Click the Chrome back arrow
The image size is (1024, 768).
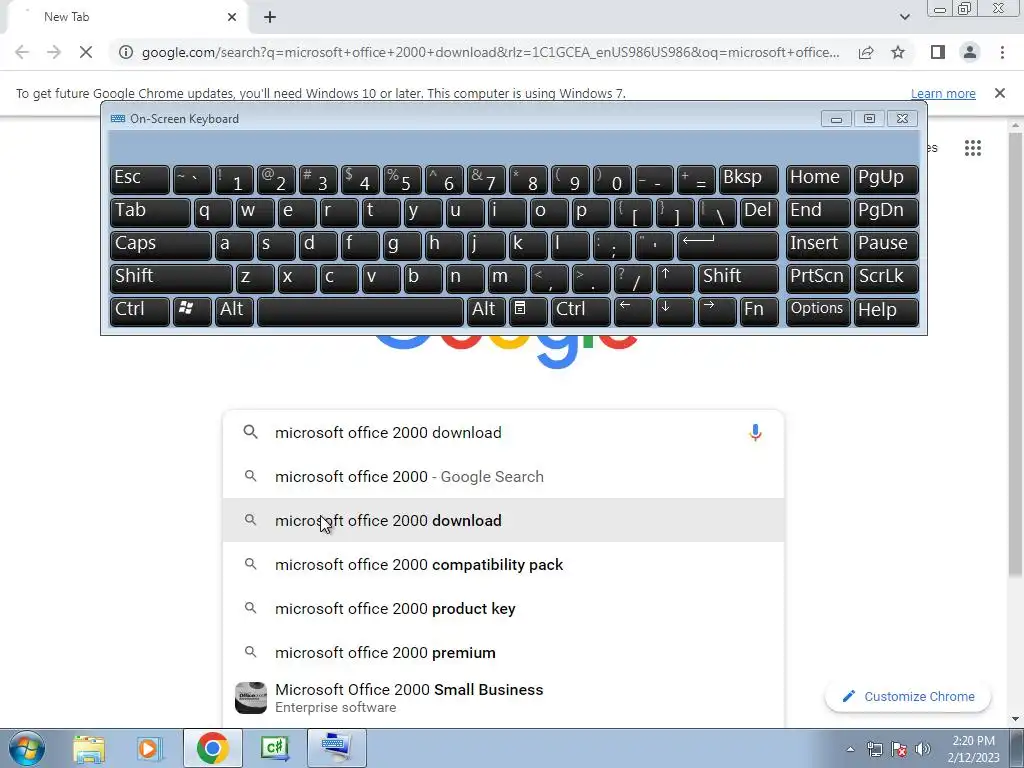[22, 52]
